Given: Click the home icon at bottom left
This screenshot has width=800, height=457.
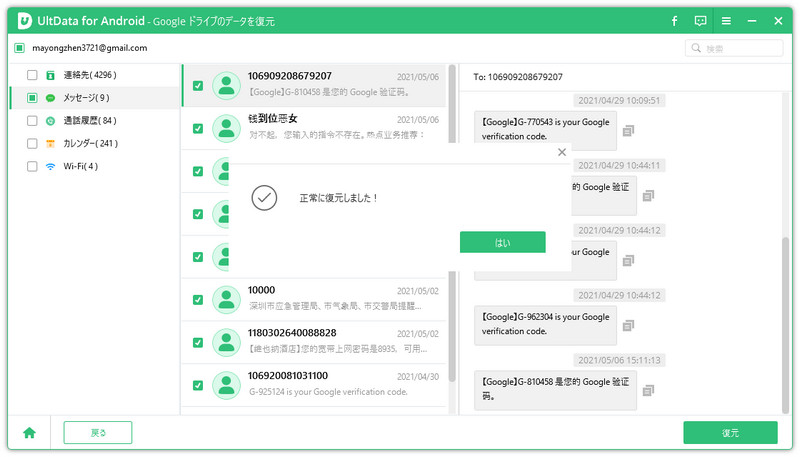Looking at the screenshot, I should click(30, 433).
